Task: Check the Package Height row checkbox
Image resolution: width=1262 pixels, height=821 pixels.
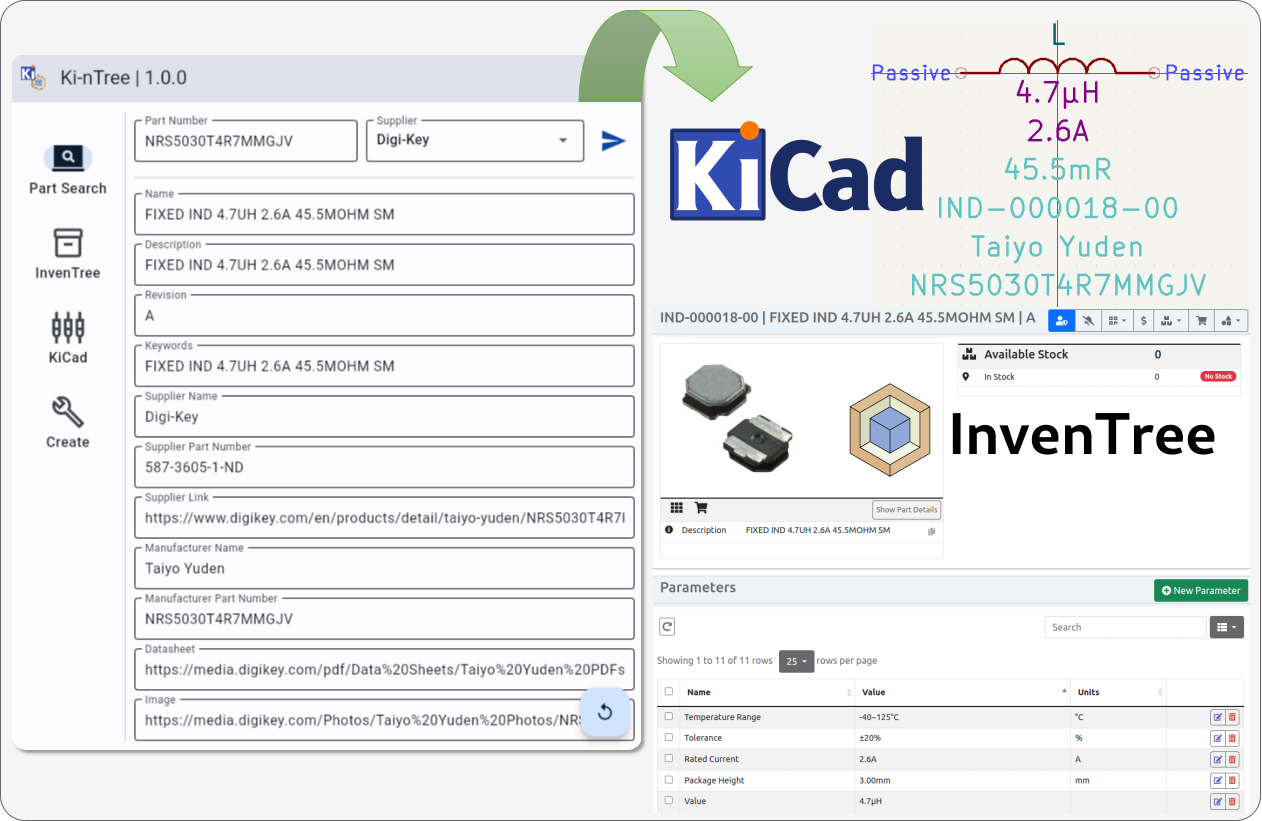Action: (x=669, y=779)
